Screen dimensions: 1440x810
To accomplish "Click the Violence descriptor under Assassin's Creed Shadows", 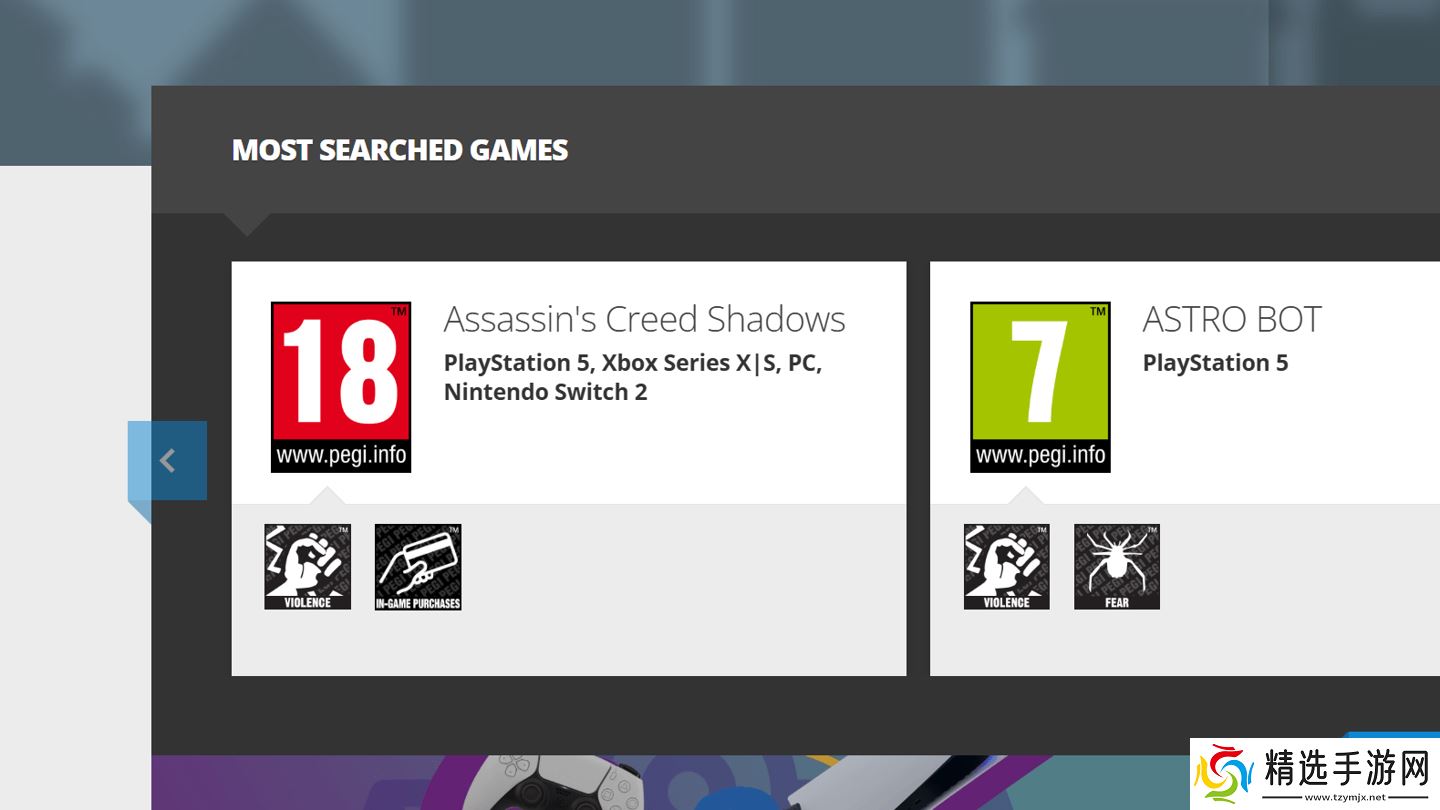I will pos(307,566).
